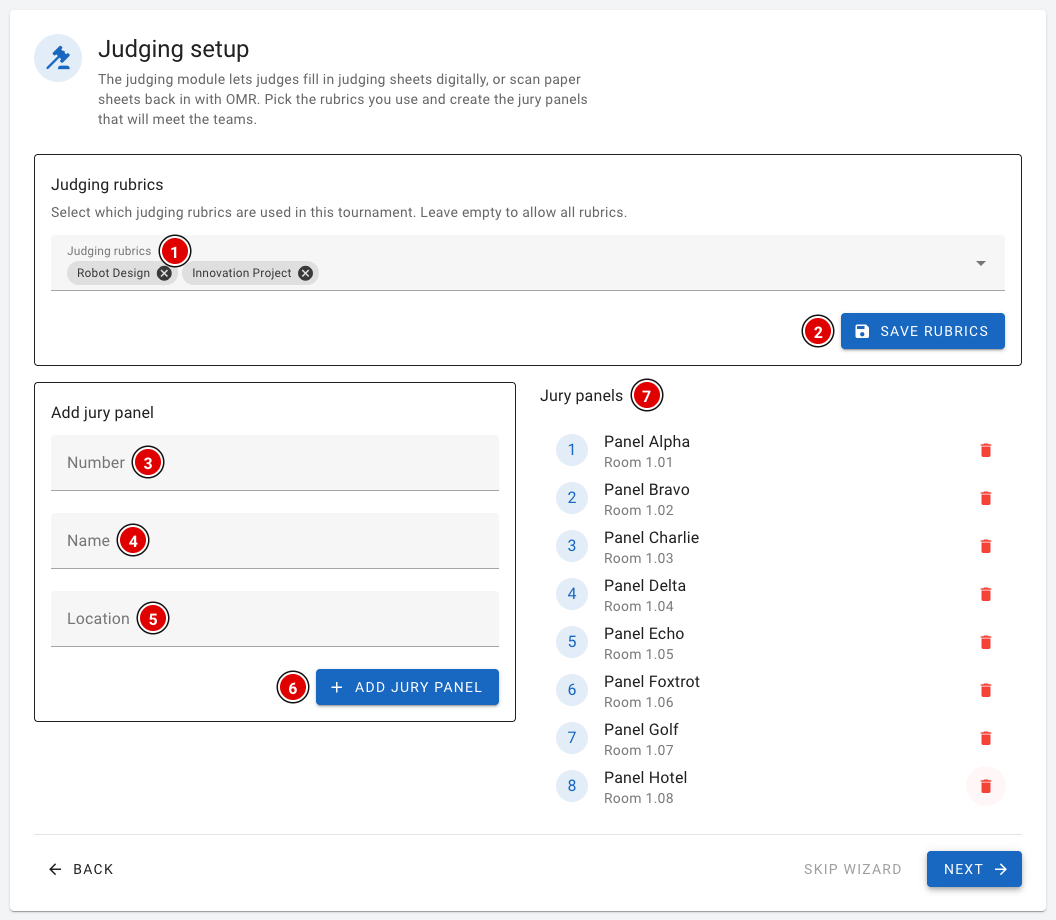Delete Panel Hotel with trash icon

pos(985,786)
